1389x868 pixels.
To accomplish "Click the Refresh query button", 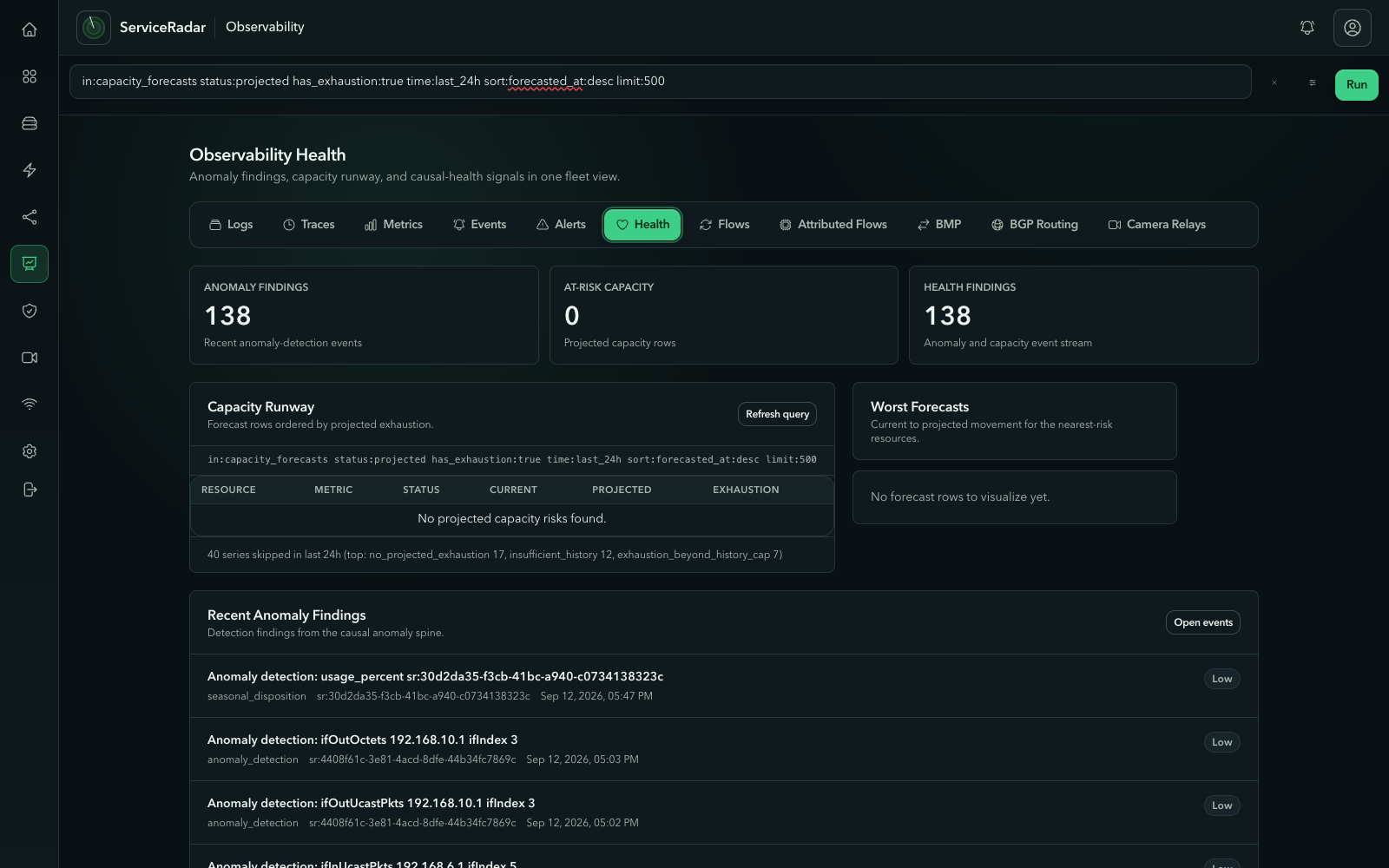I will 777,414.
